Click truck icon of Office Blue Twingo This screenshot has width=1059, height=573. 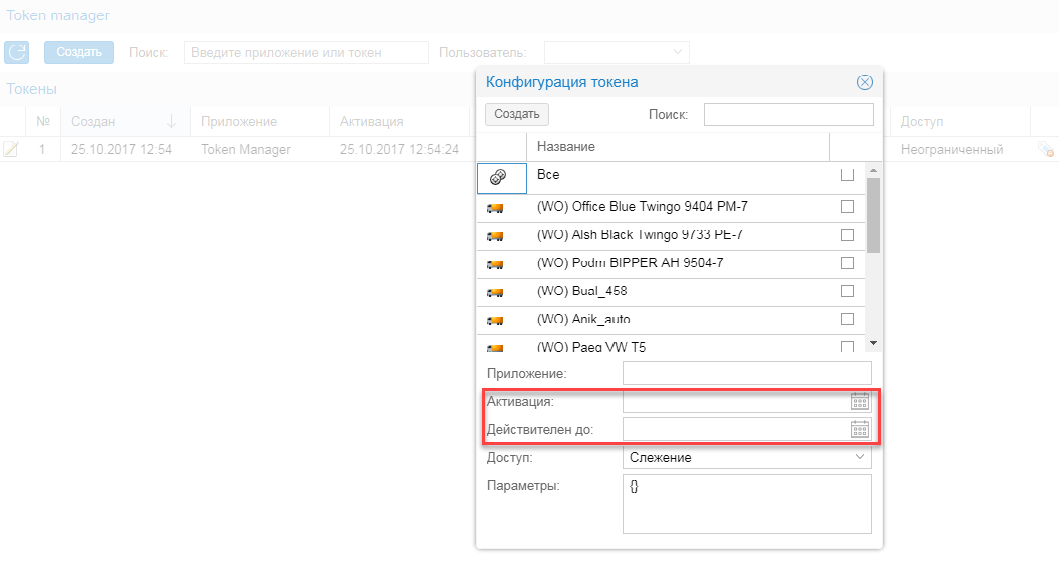pos(495,207)
